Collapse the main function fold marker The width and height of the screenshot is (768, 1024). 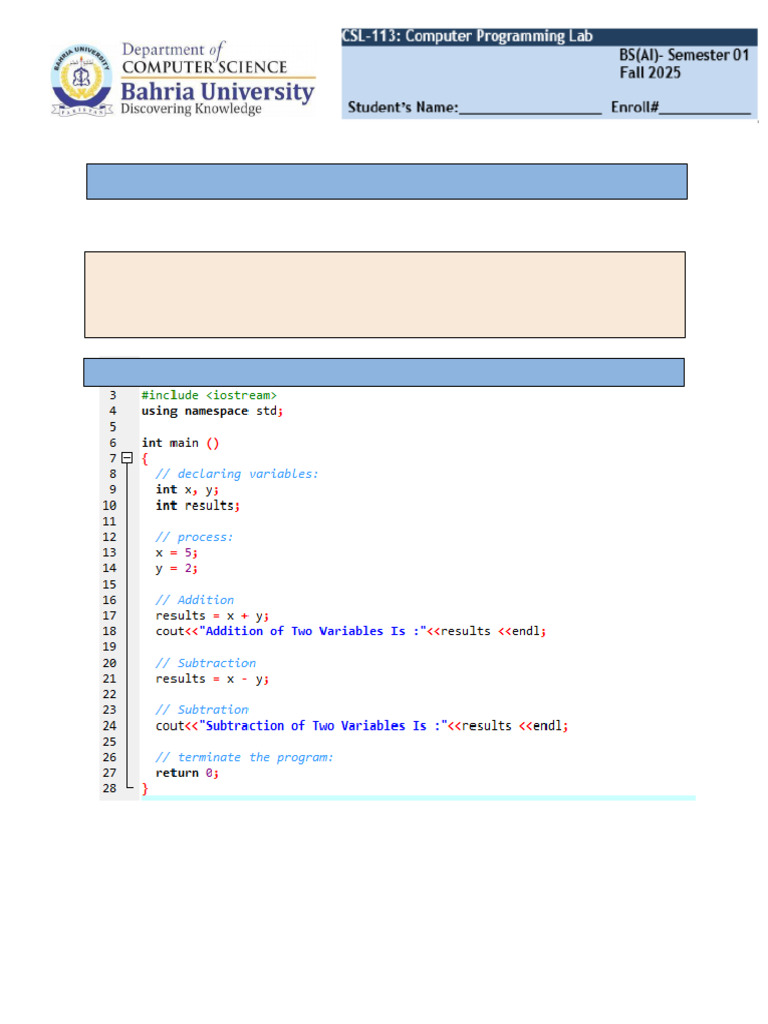pyautogui.click(x=127, y=458)
